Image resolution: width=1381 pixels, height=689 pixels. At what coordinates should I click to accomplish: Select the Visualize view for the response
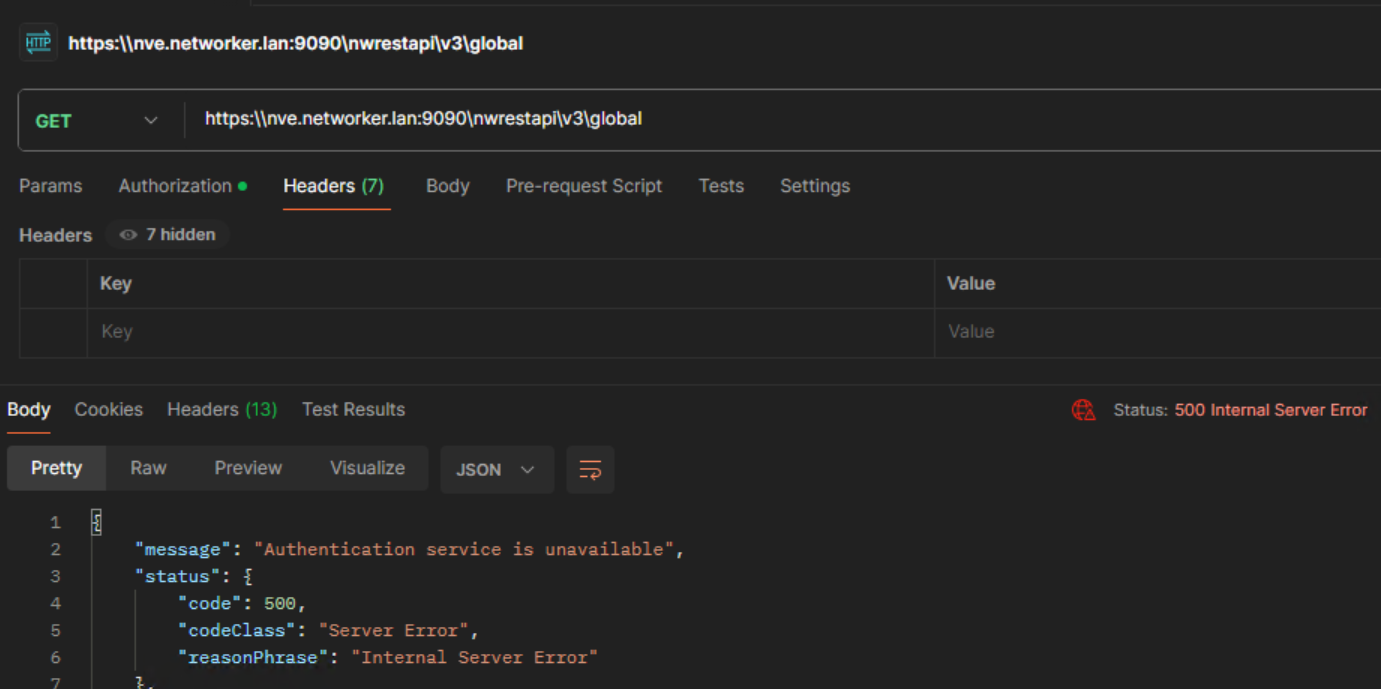[x=367, y=467]
